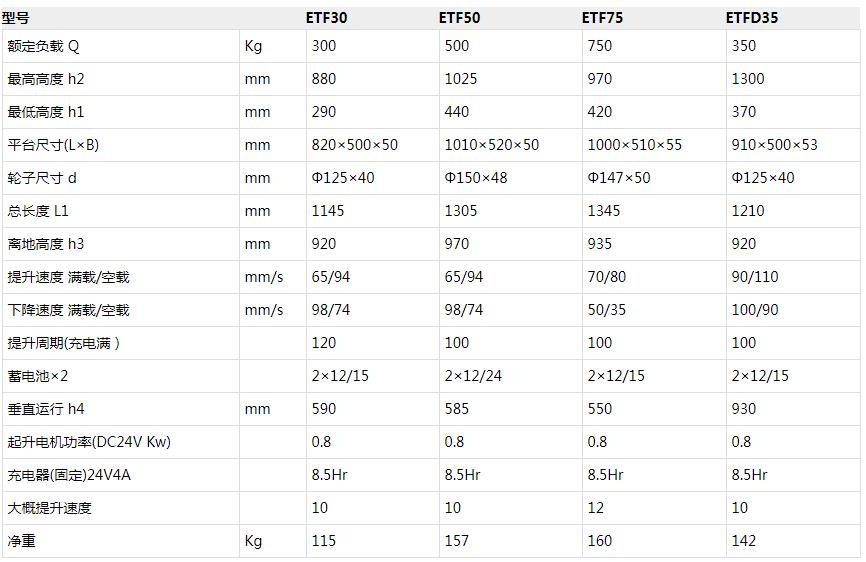
Task: Click ETF30 platform size 820×500×50
Action: point(354,145)
